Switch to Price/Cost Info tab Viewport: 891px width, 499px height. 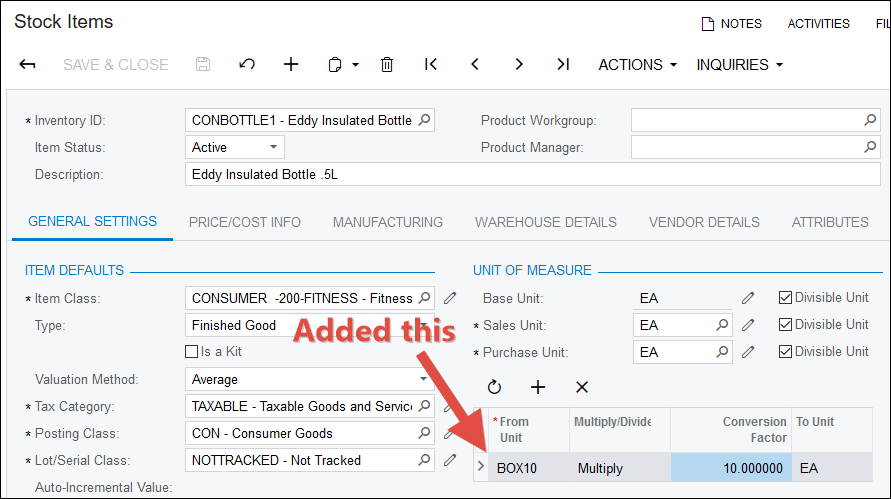[244, 222]
